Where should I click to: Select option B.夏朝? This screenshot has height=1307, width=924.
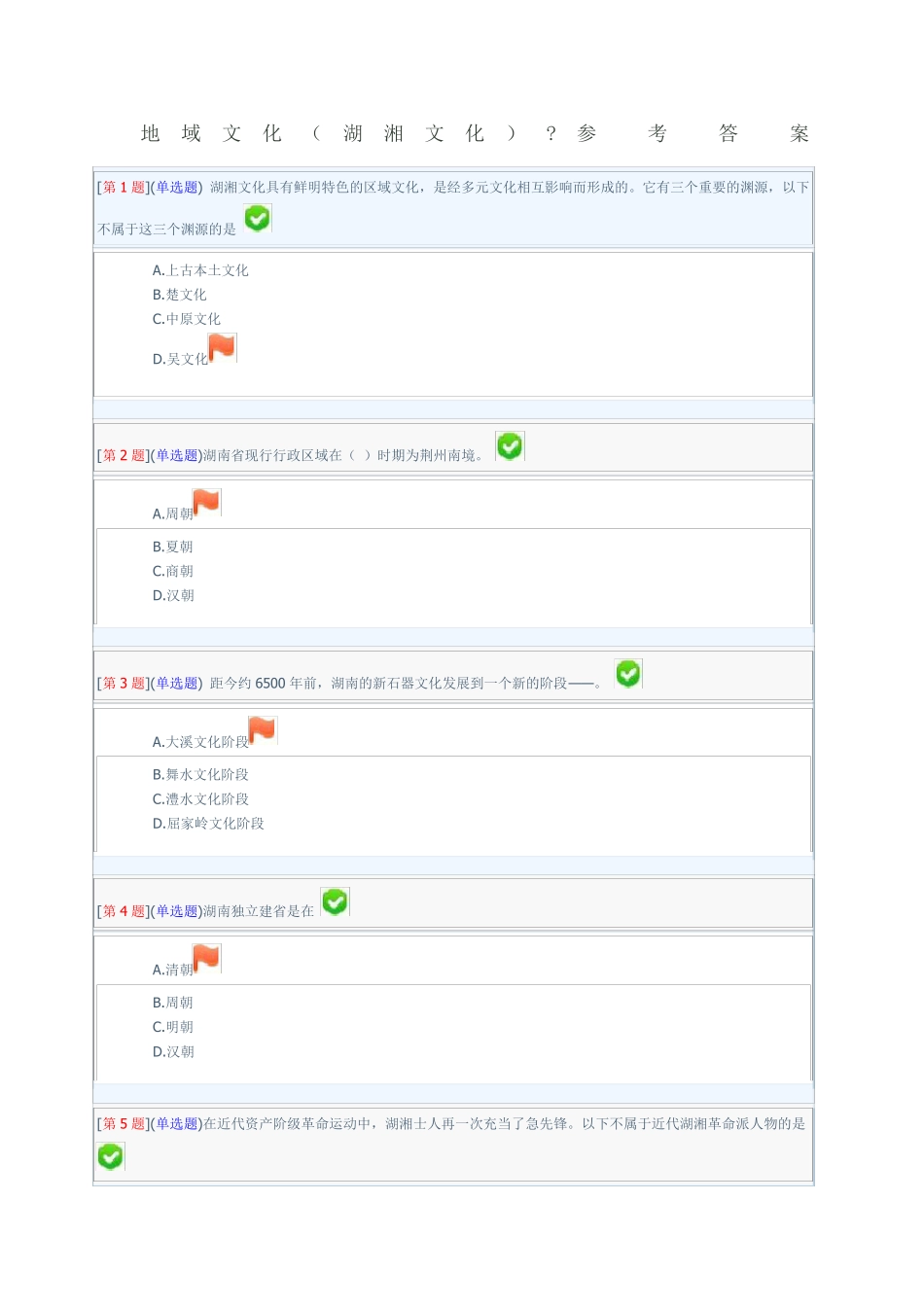click(172, 547)
